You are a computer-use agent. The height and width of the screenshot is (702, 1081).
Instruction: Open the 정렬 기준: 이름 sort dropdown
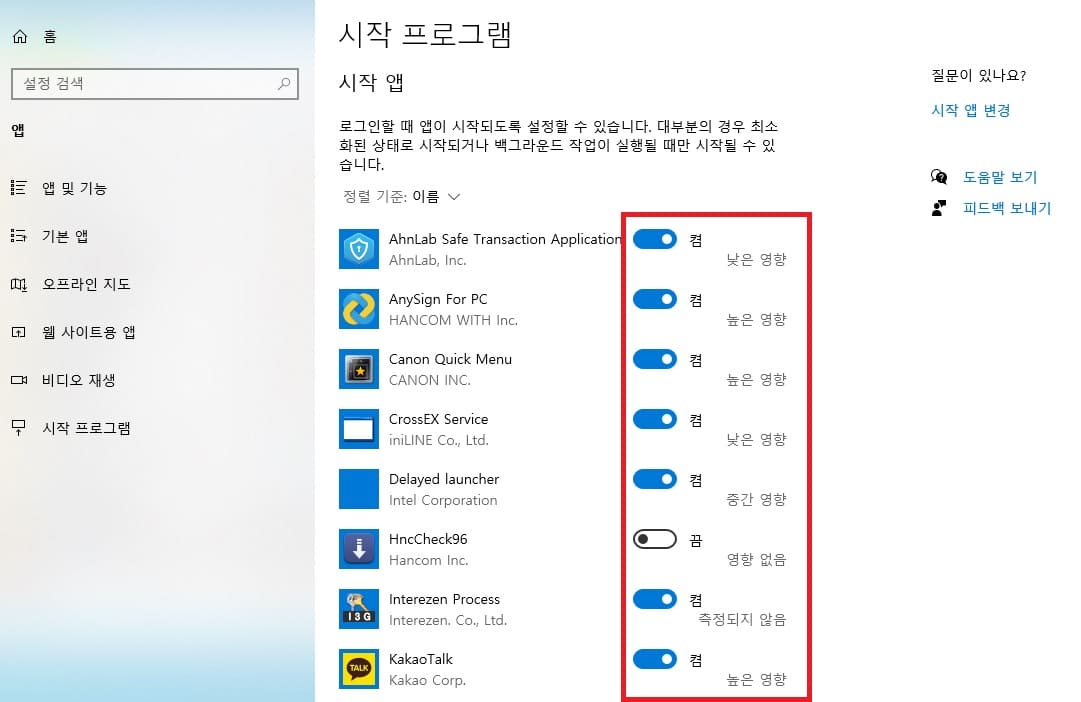pos(402,197)
